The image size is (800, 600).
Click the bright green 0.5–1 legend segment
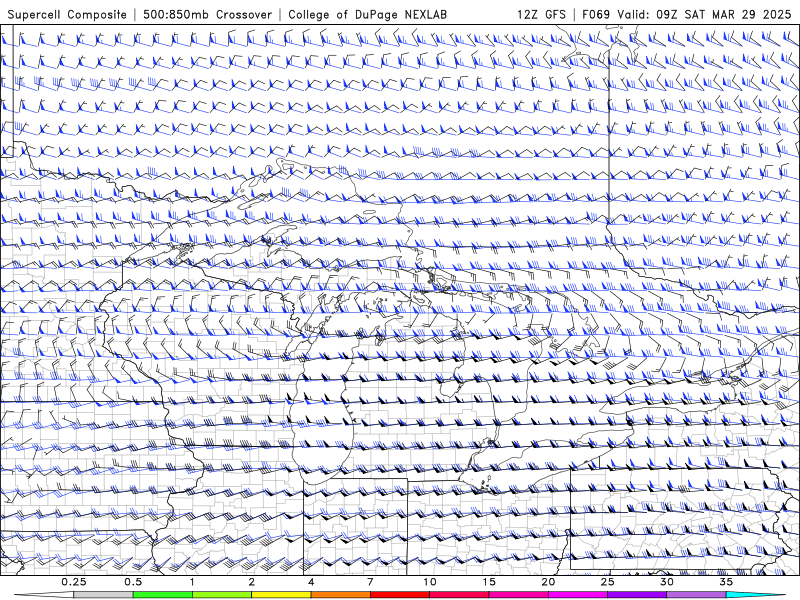pyautogui.click(x=162, y=595)
